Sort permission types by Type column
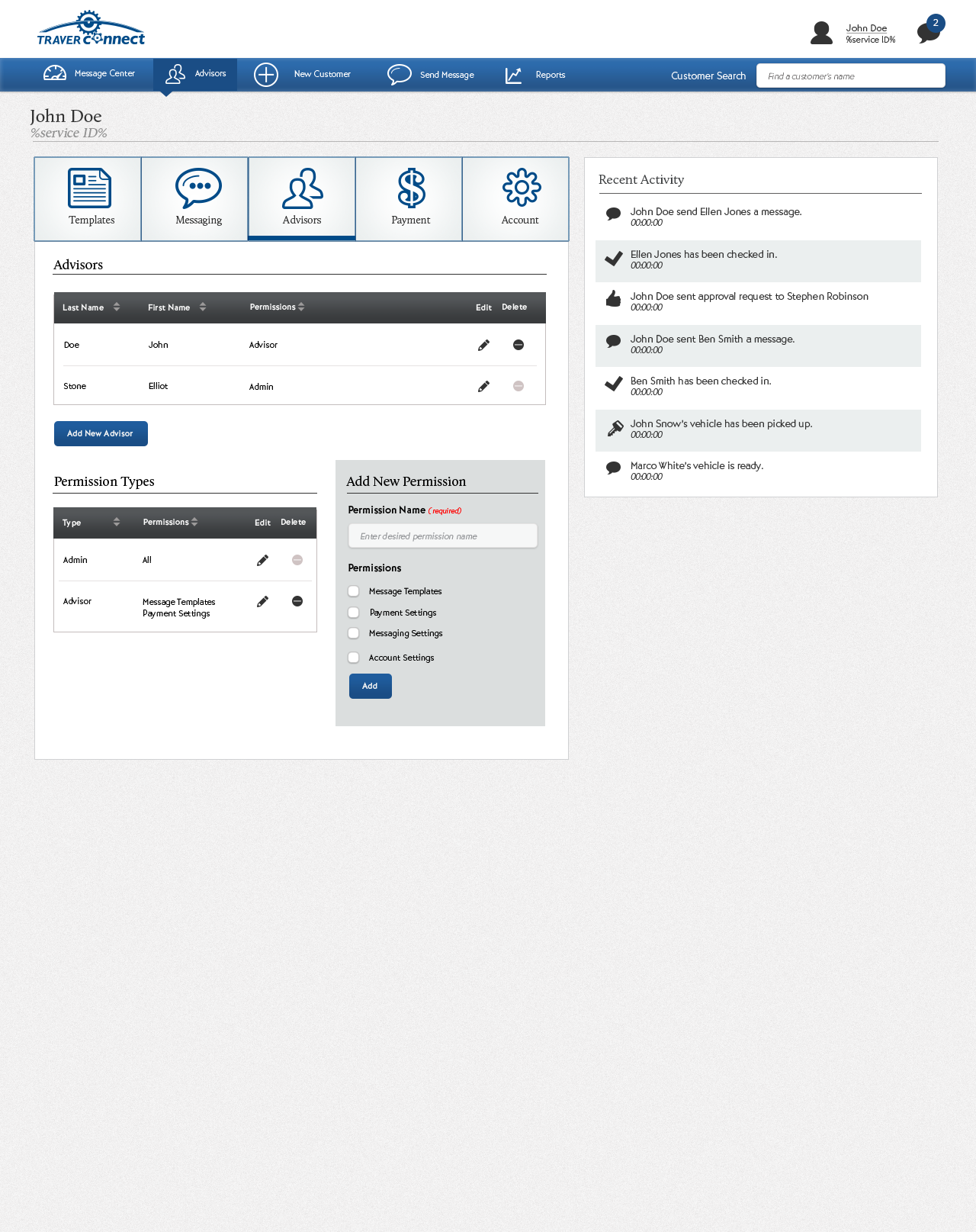This screenshot has width=976, height=1232. point(117,522)
